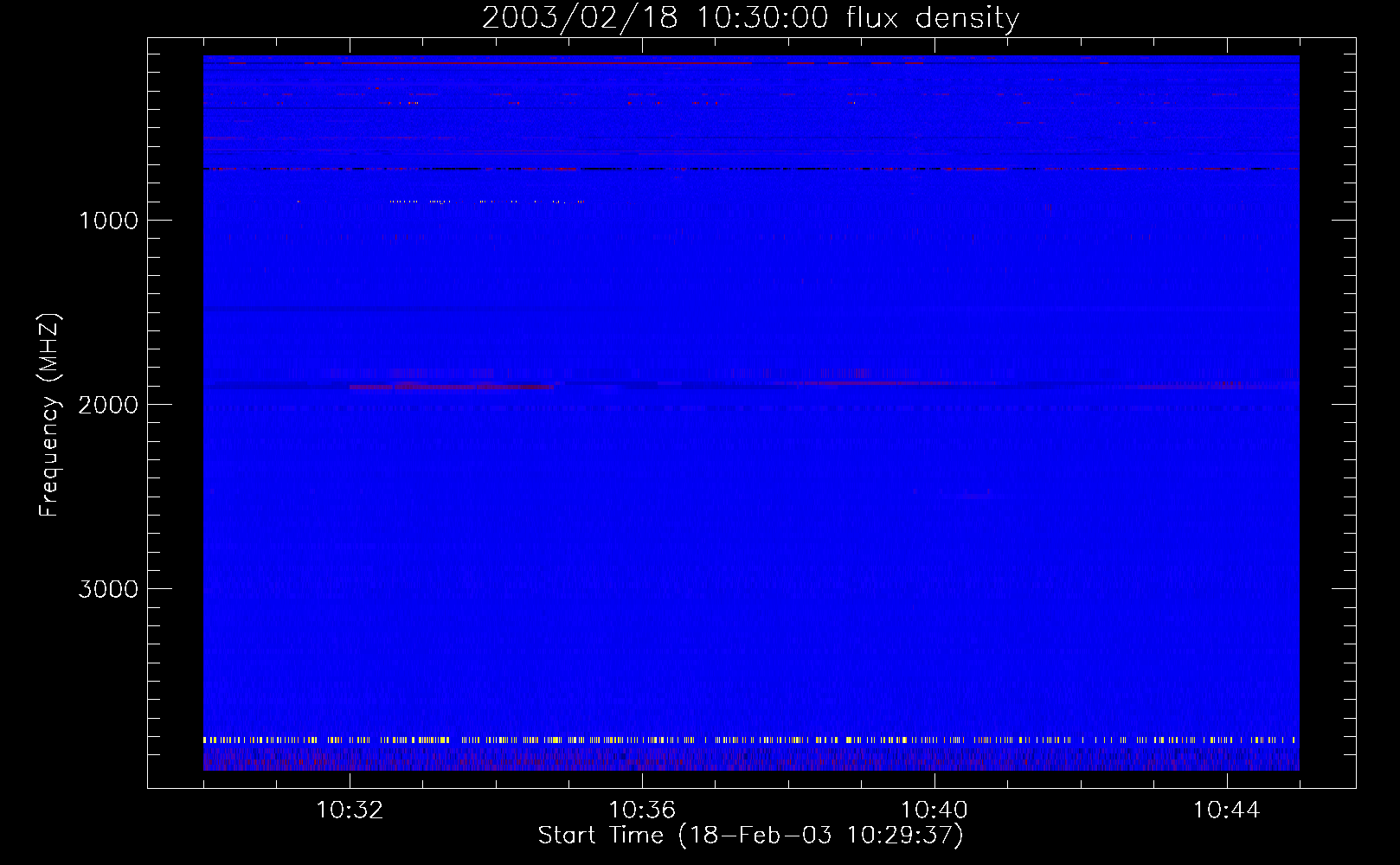Click the 'Frequency (MHZ)' axis label
The width and height of the screenshot is (1400, 865).
(x=49, y=415)
